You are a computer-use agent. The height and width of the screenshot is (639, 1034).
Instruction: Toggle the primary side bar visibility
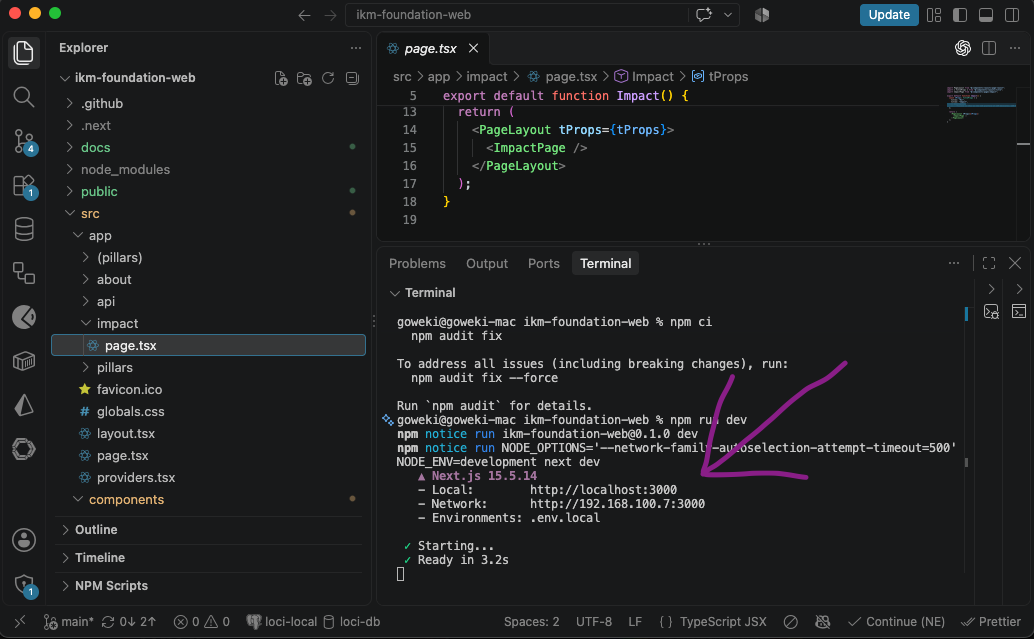(960, 15)
